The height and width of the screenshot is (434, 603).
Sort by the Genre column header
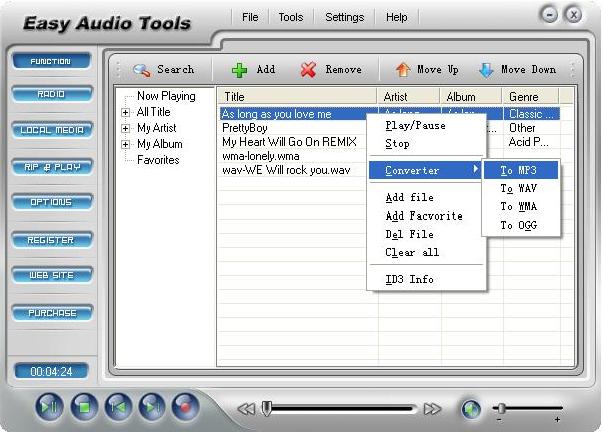tap(530, 96)
